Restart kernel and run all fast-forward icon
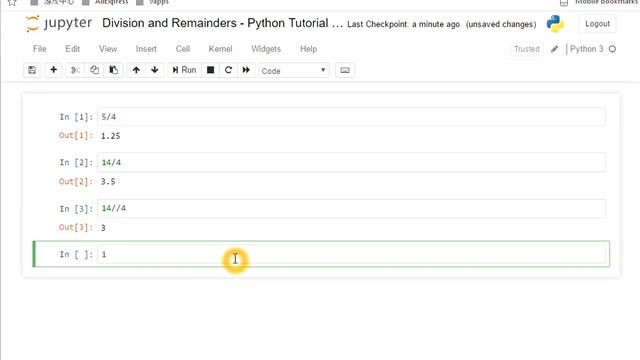640x360 pixels. click(246, 70)
